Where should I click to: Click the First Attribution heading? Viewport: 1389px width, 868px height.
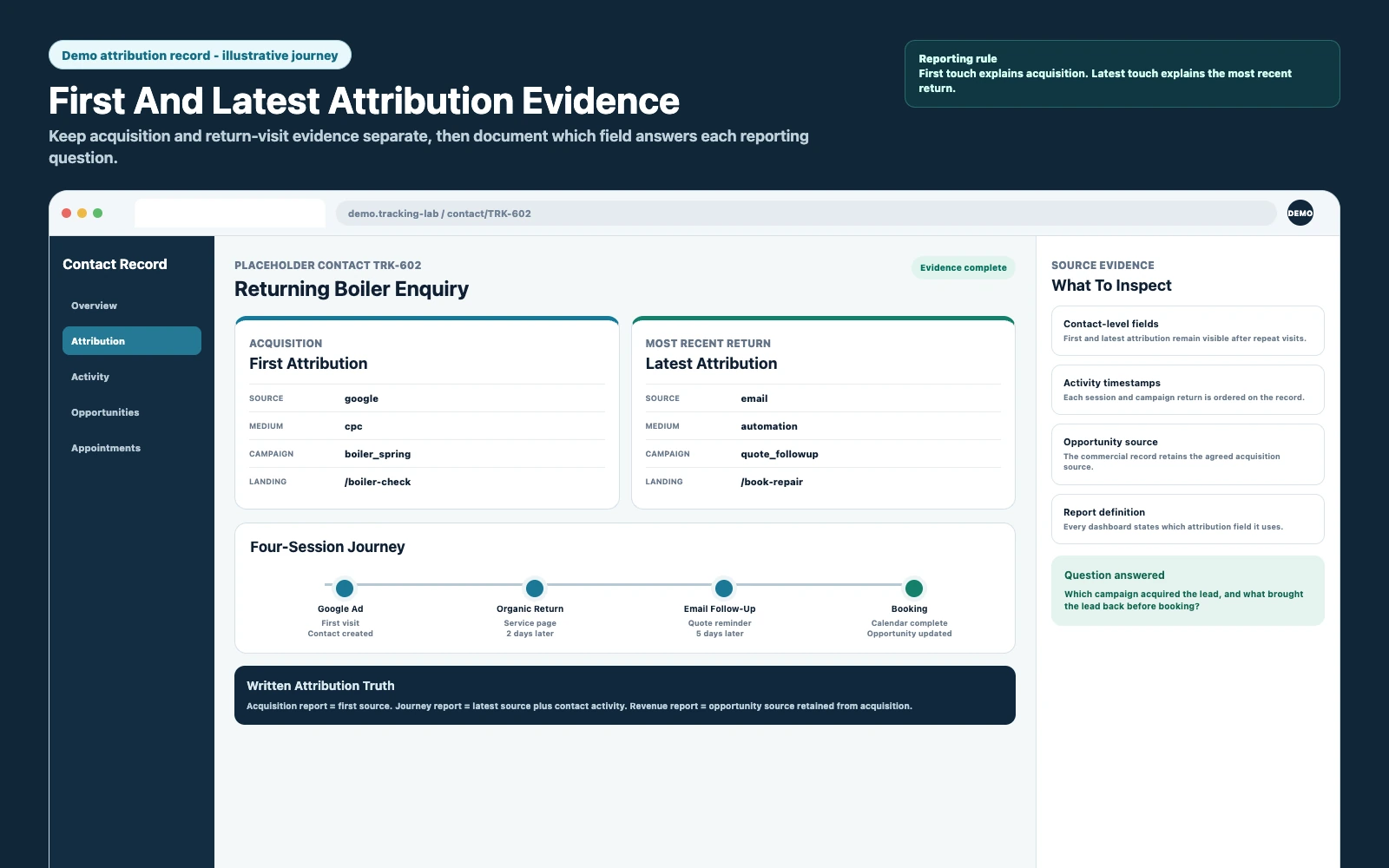(308, 364)
